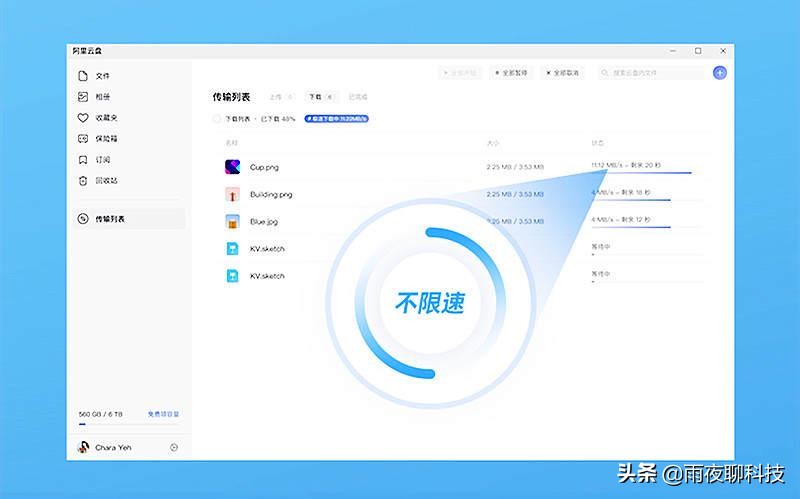Open the 回收站 recycle bin icon
This screenshot has height=499, width=800.
83,181
